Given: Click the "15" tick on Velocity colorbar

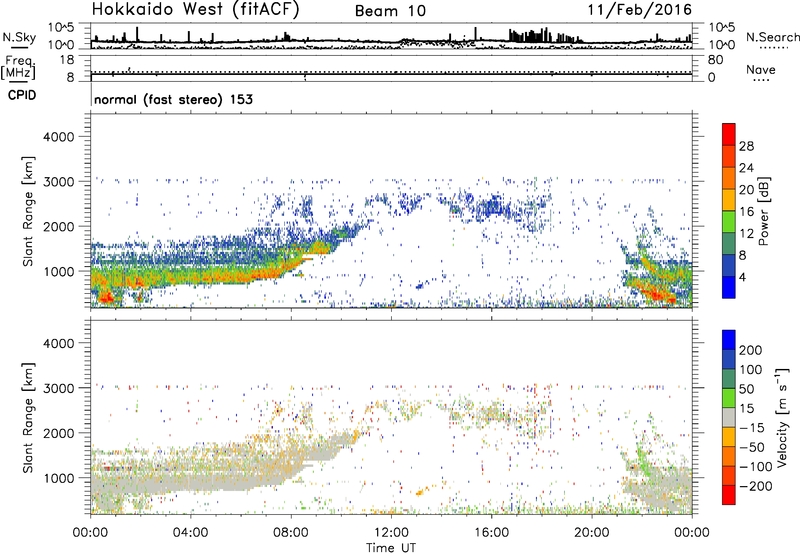Looking at the screenshot, I should click(x=747, y=409).
